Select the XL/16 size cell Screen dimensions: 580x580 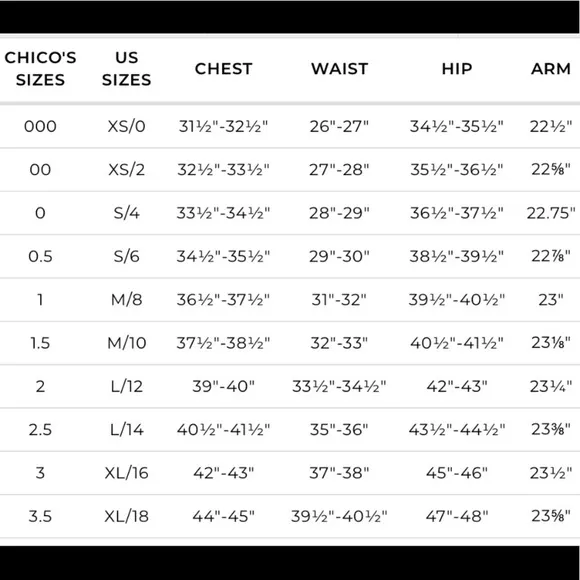pos(127,473)
